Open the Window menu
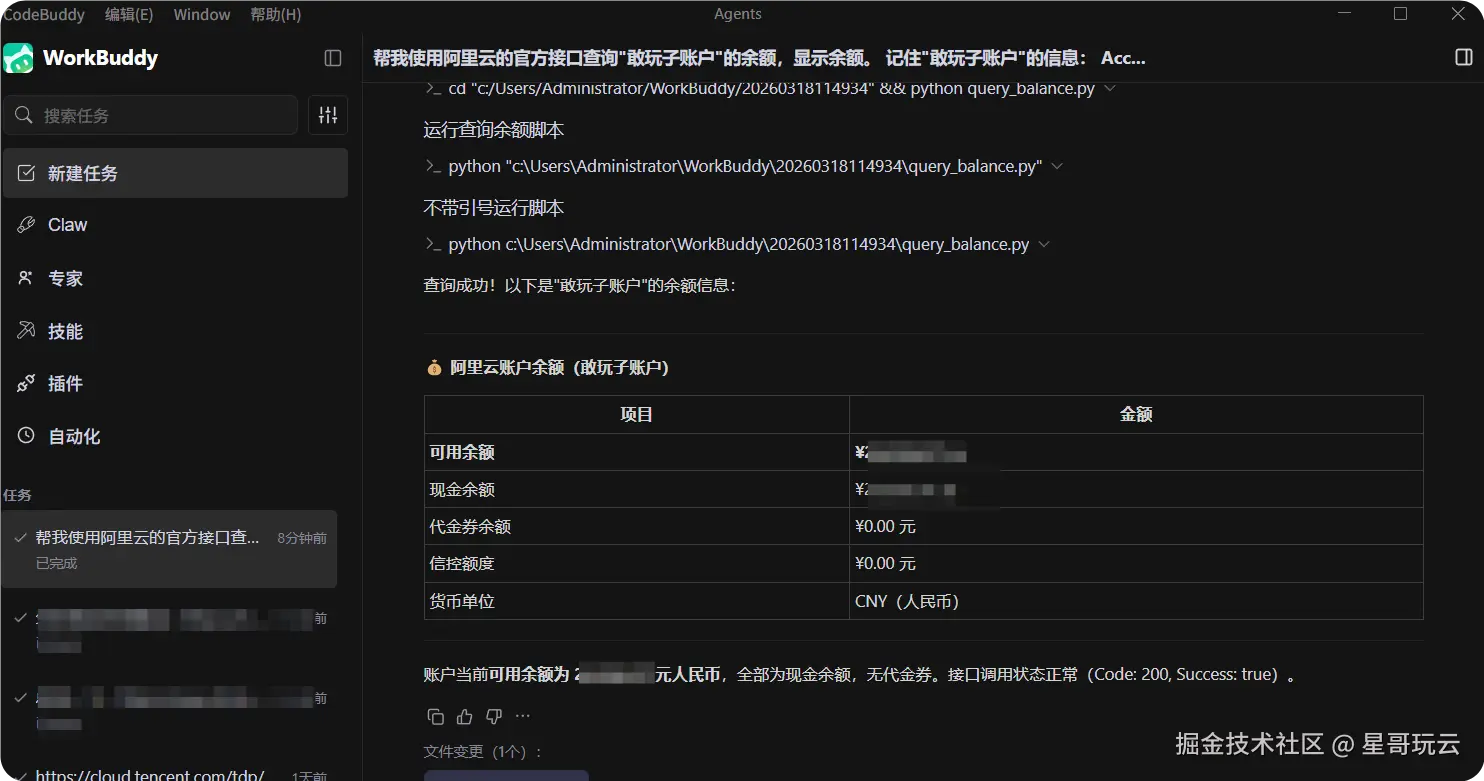 202,14
